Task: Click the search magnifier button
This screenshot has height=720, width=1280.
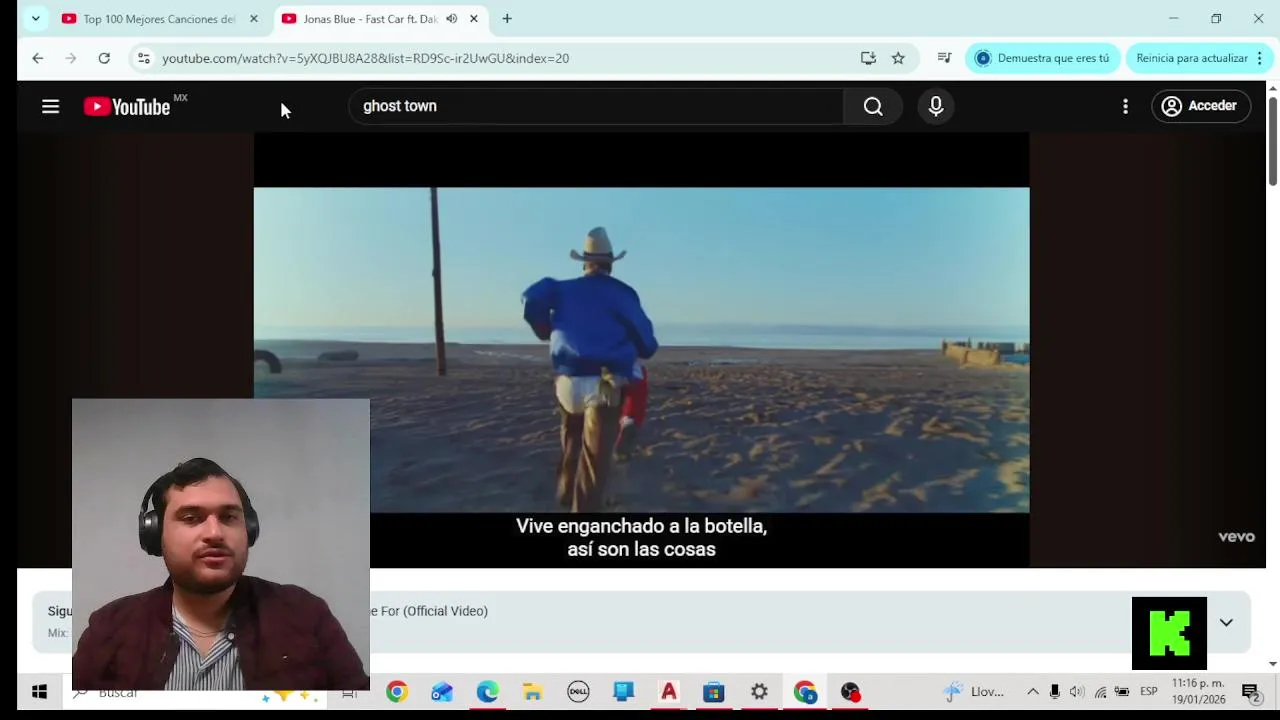Action: [873, 106]
